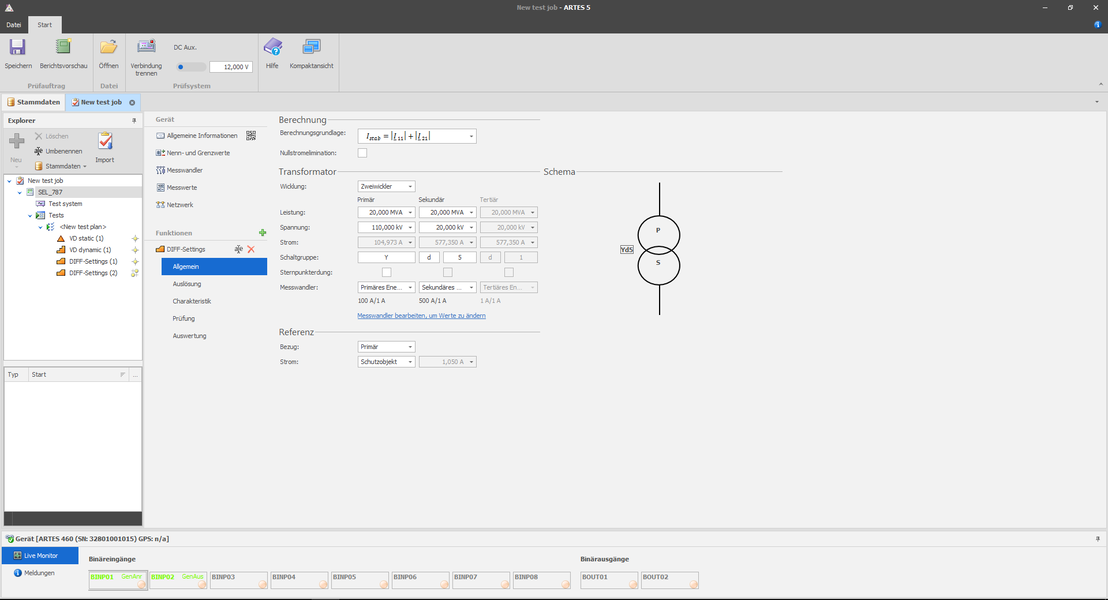Click the Netzwerk icon in Gerät list
Screen dimensions: 1108x600
(x=160, y=205)
